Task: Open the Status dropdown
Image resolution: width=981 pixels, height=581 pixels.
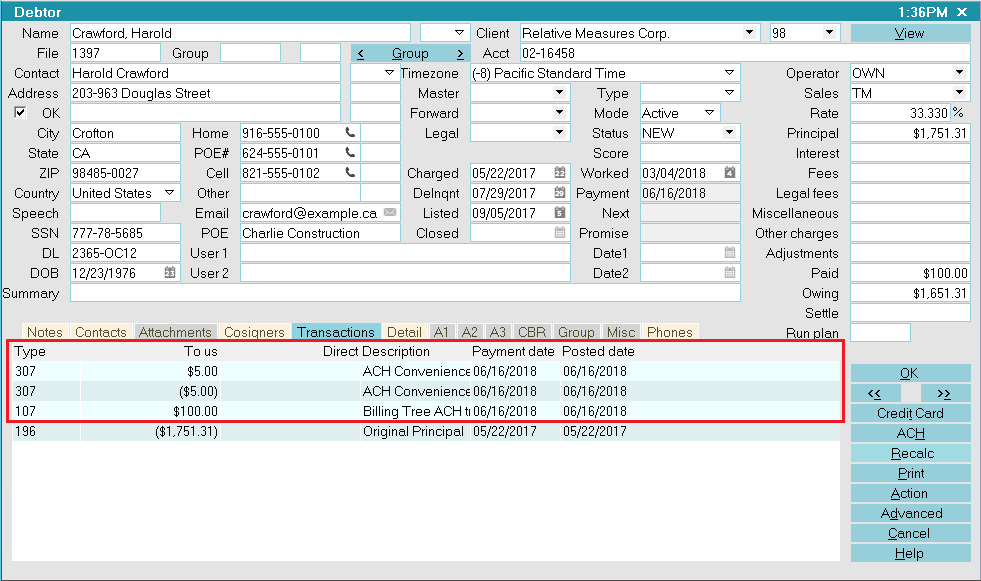Action: 729,133
